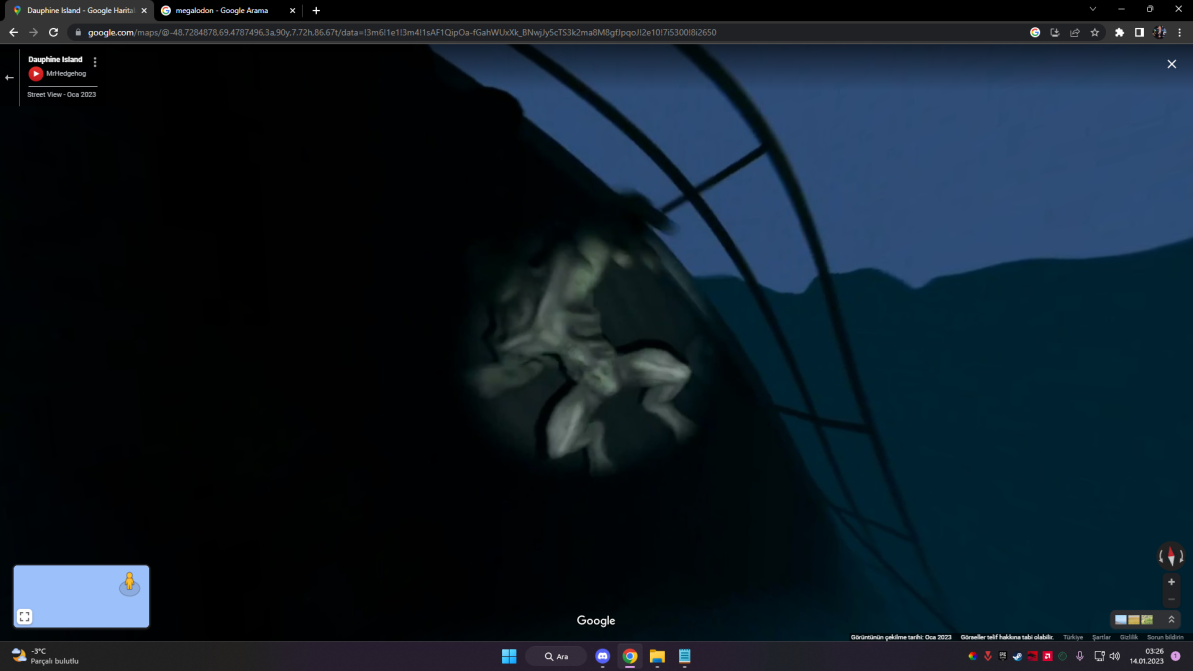The width and height of the screenshot is (1193, 671).
Task: Click the taskbar Ara search box
Action: click(556, 656)
